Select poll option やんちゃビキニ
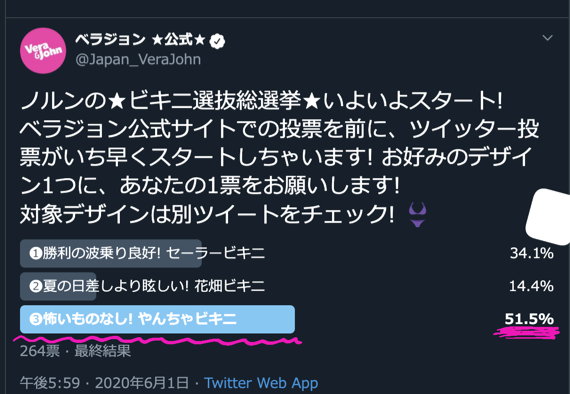 tap(157, 319)
